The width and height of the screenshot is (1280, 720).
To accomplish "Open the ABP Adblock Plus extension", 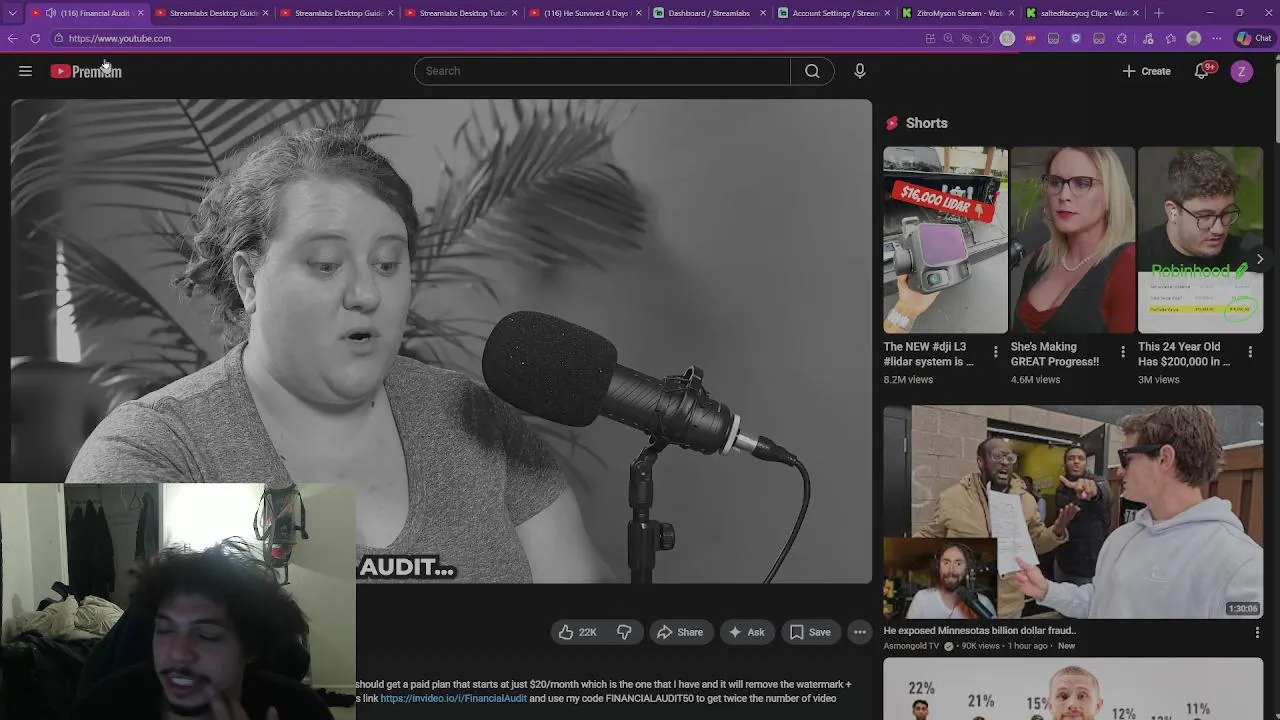I will pyautogui.click(x=1030, y=38).
